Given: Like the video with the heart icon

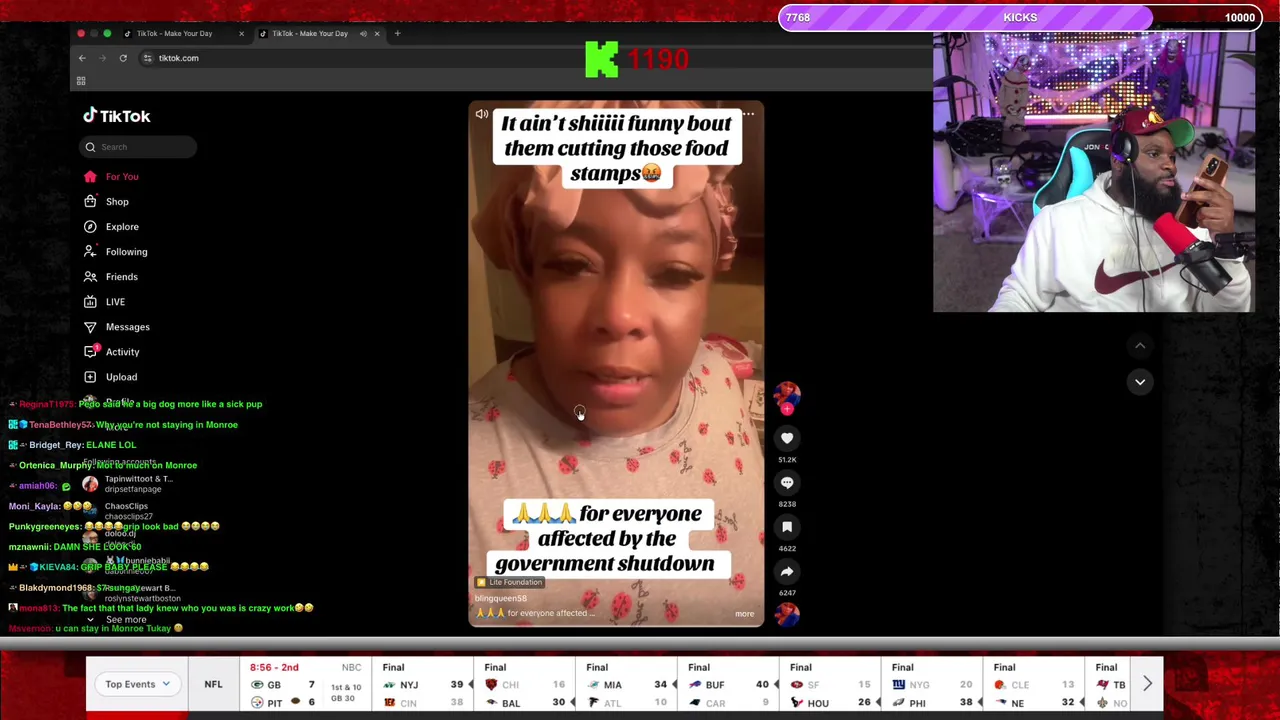Looking at the screenshot, I should click(787, 438).
